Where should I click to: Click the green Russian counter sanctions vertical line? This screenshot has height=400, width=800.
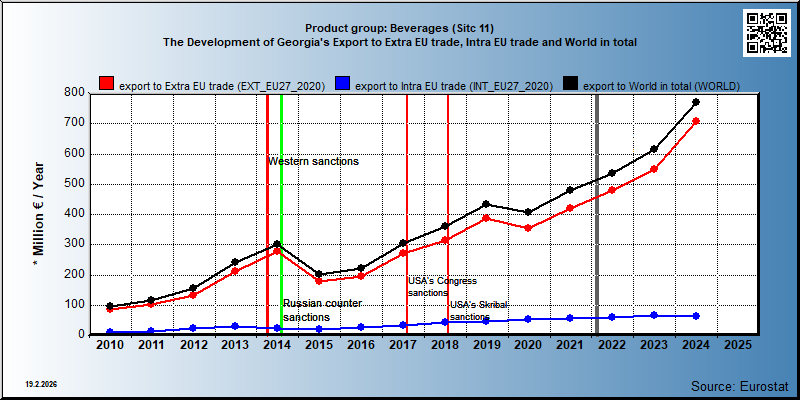click(x=281, y=214)
